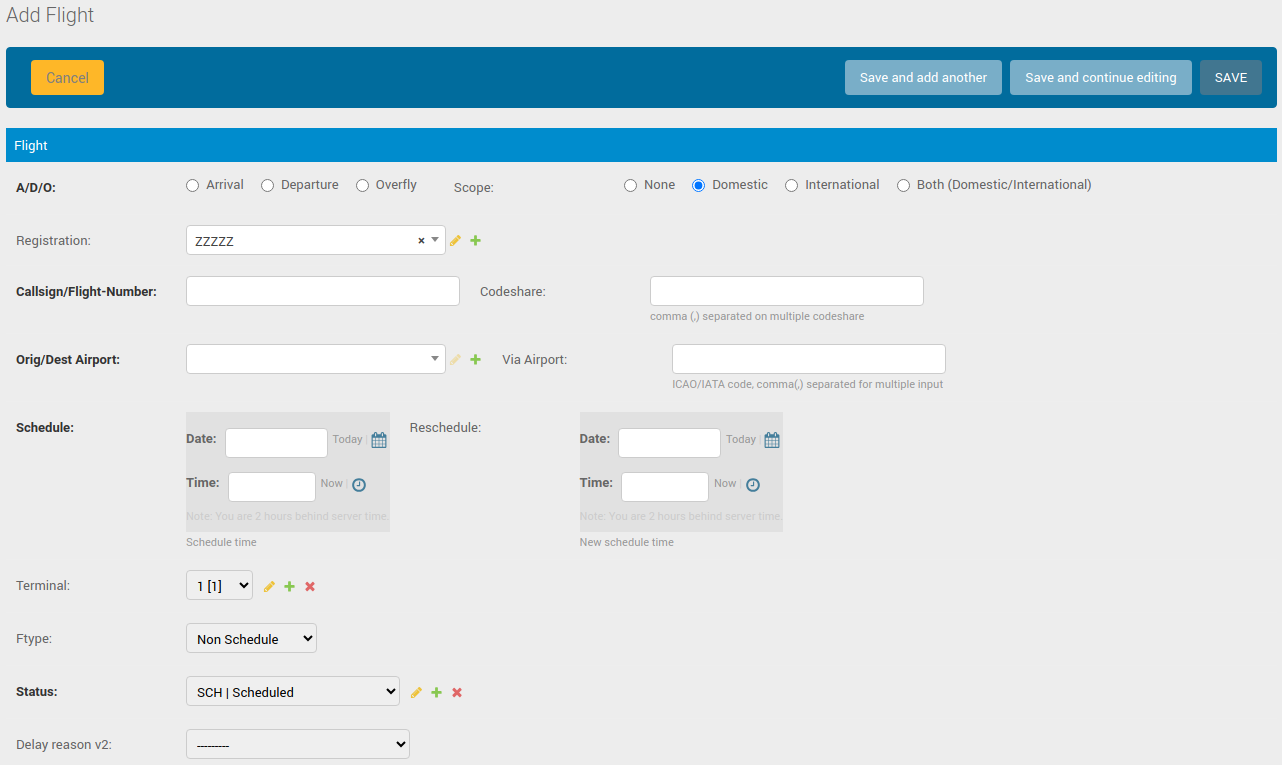1282x765 pixels.
Task: Add a new Status with green plus
Action: (x=436, y=693)
